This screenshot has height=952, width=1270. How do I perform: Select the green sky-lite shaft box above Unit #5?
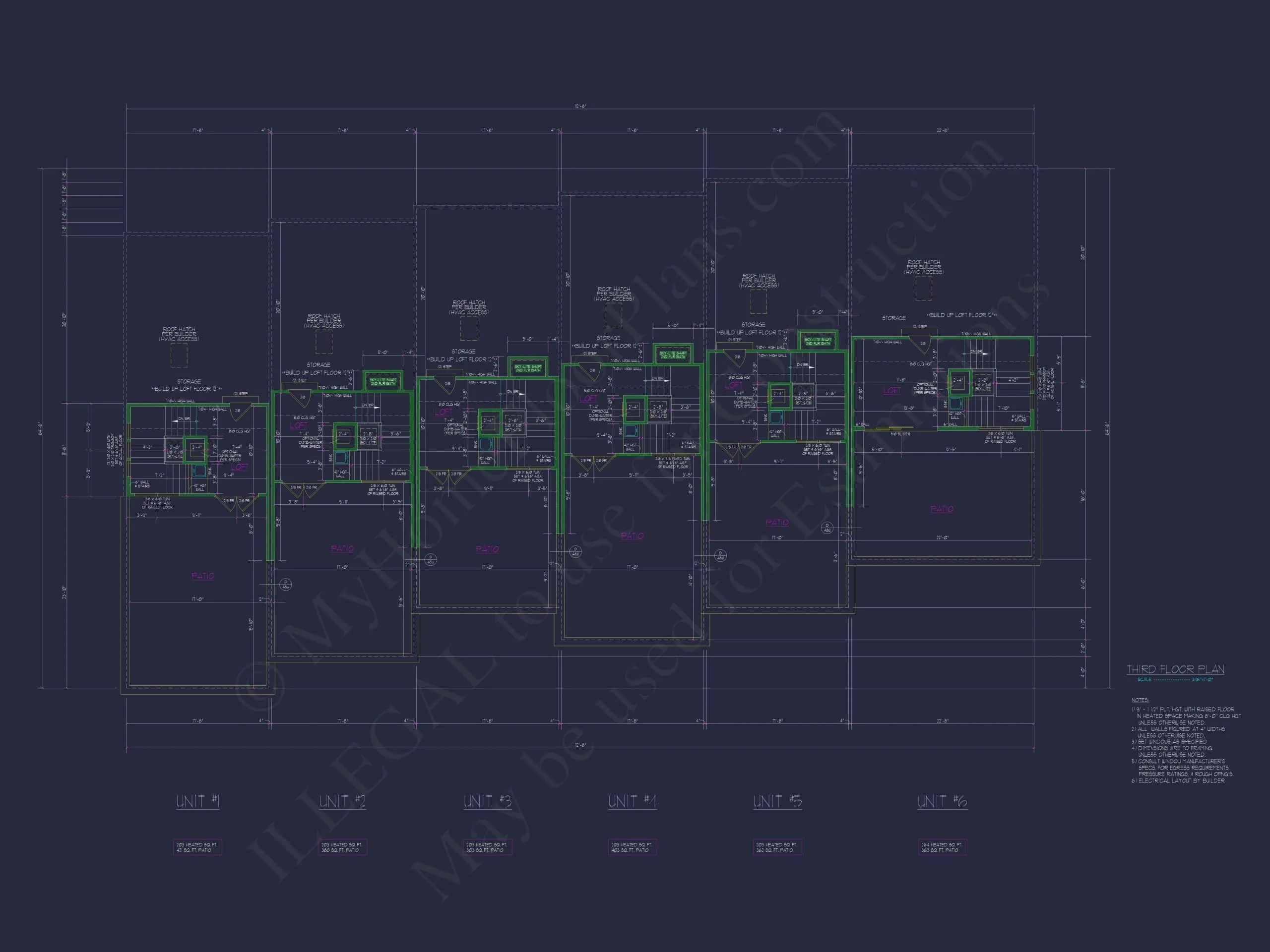coord(818,341)
